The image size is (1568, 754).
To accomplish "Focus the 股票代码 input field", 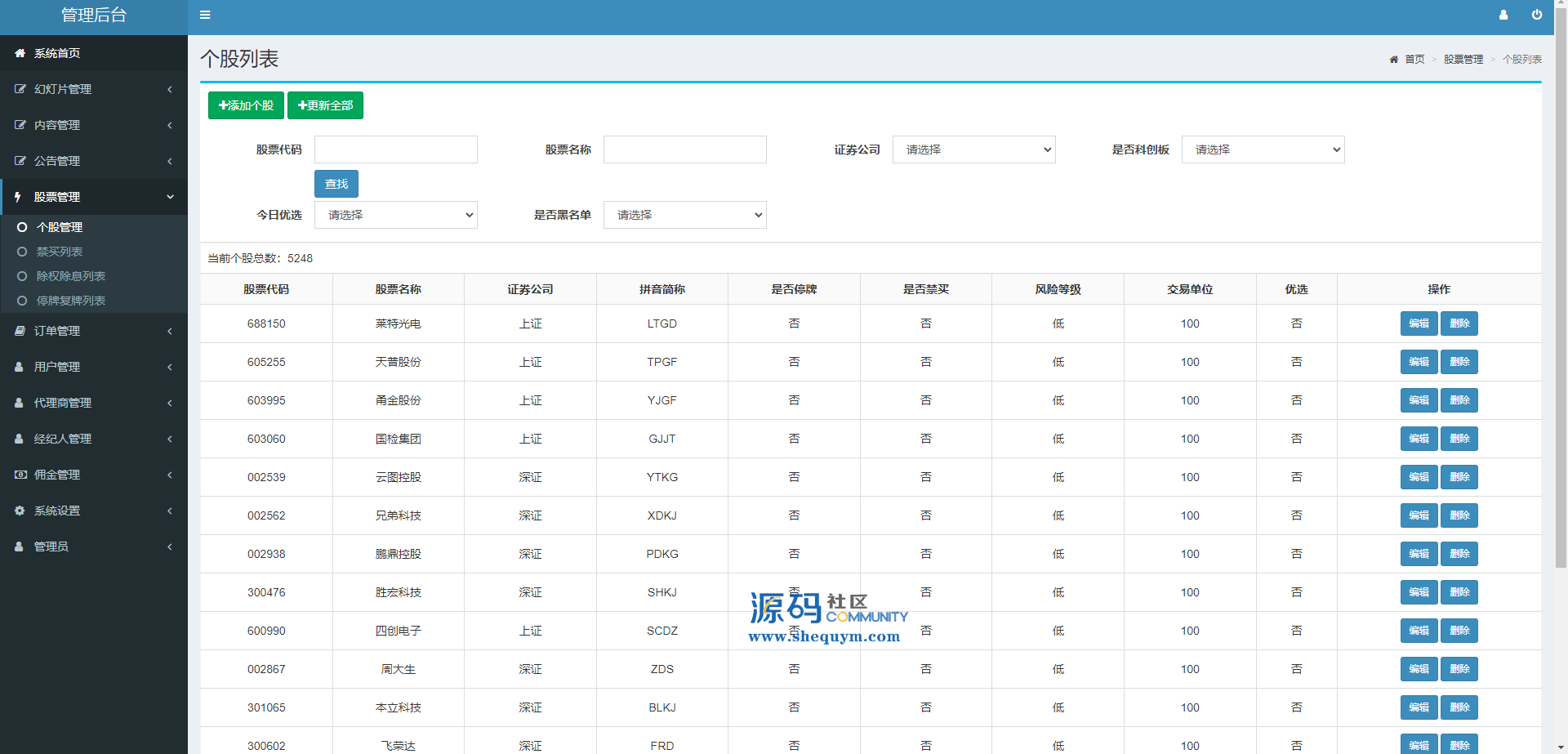I will 395,149.
